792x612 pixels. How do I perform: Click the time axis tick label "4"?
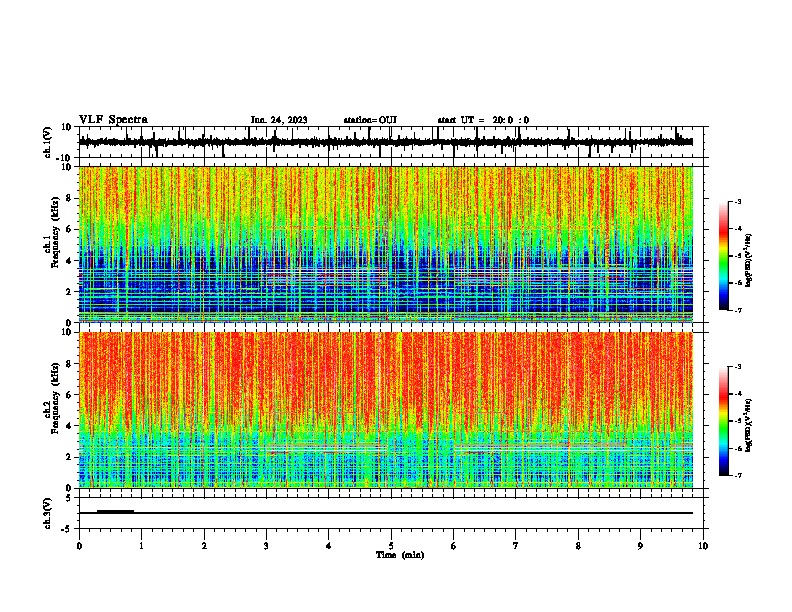[x=329, y=546]
